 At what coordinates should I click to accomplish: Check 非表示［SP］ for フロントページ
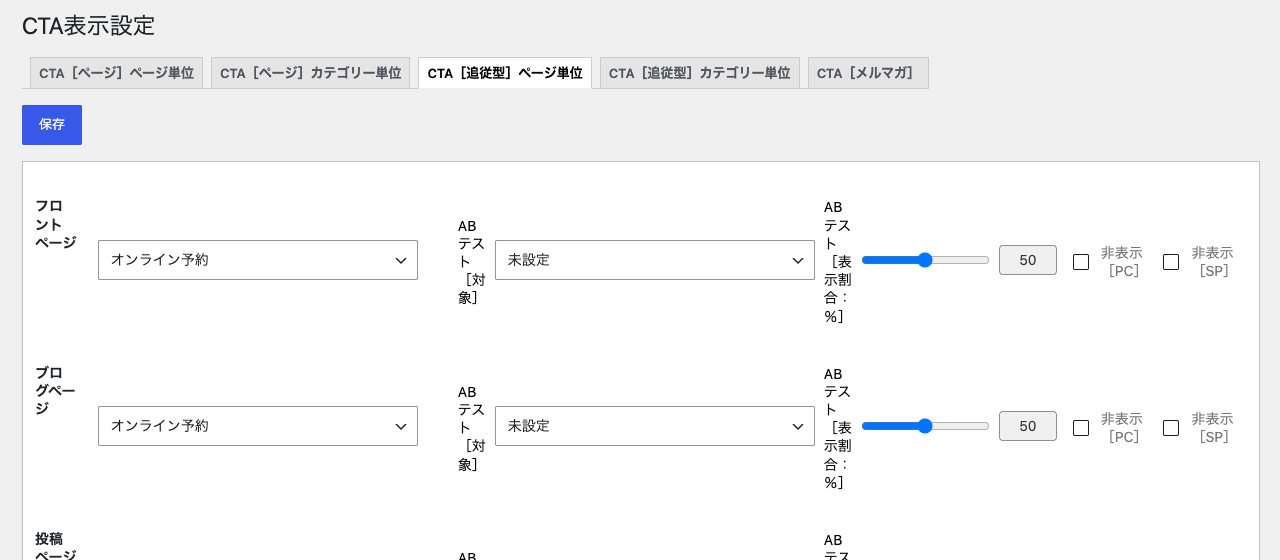[x=1171, y=262]
